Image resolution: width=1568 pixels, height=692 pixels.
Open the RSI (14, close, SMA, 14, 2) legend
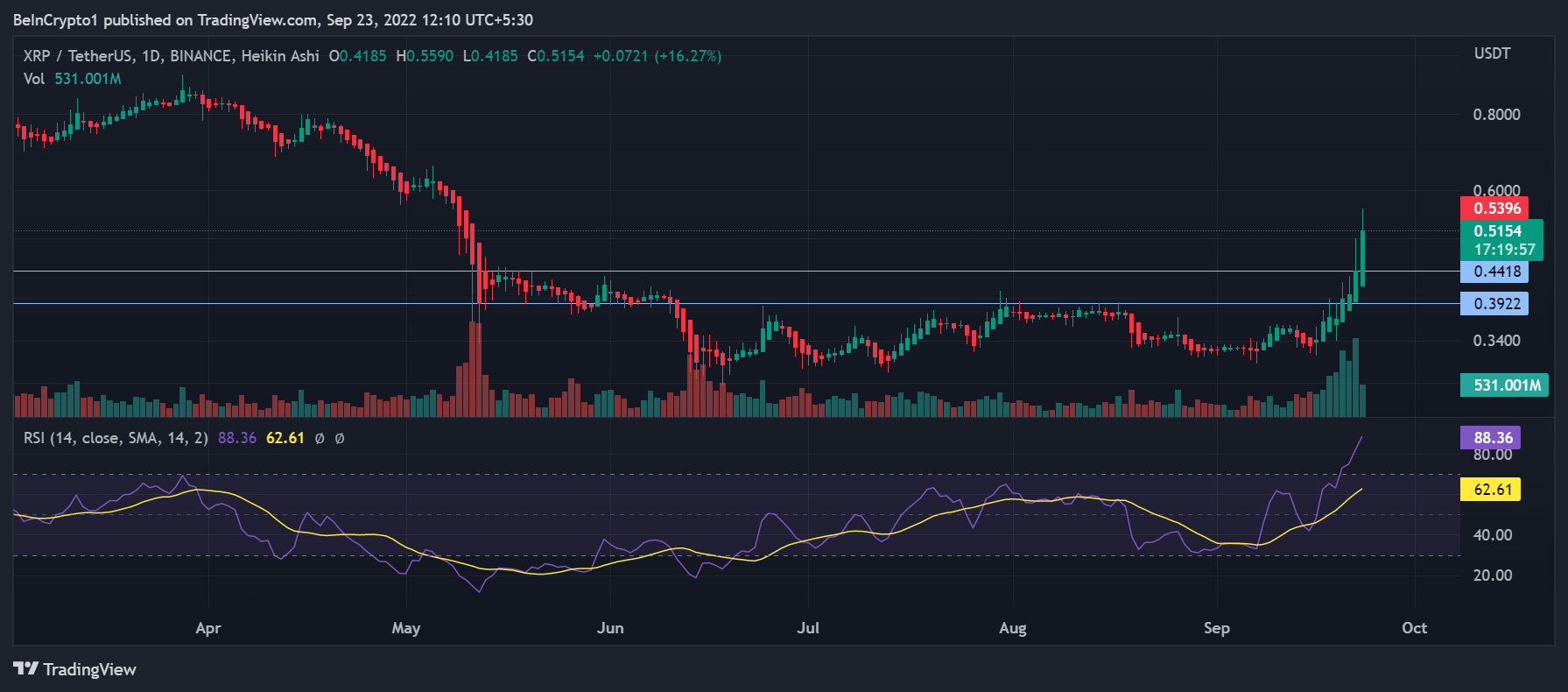[x=116, y=438]
